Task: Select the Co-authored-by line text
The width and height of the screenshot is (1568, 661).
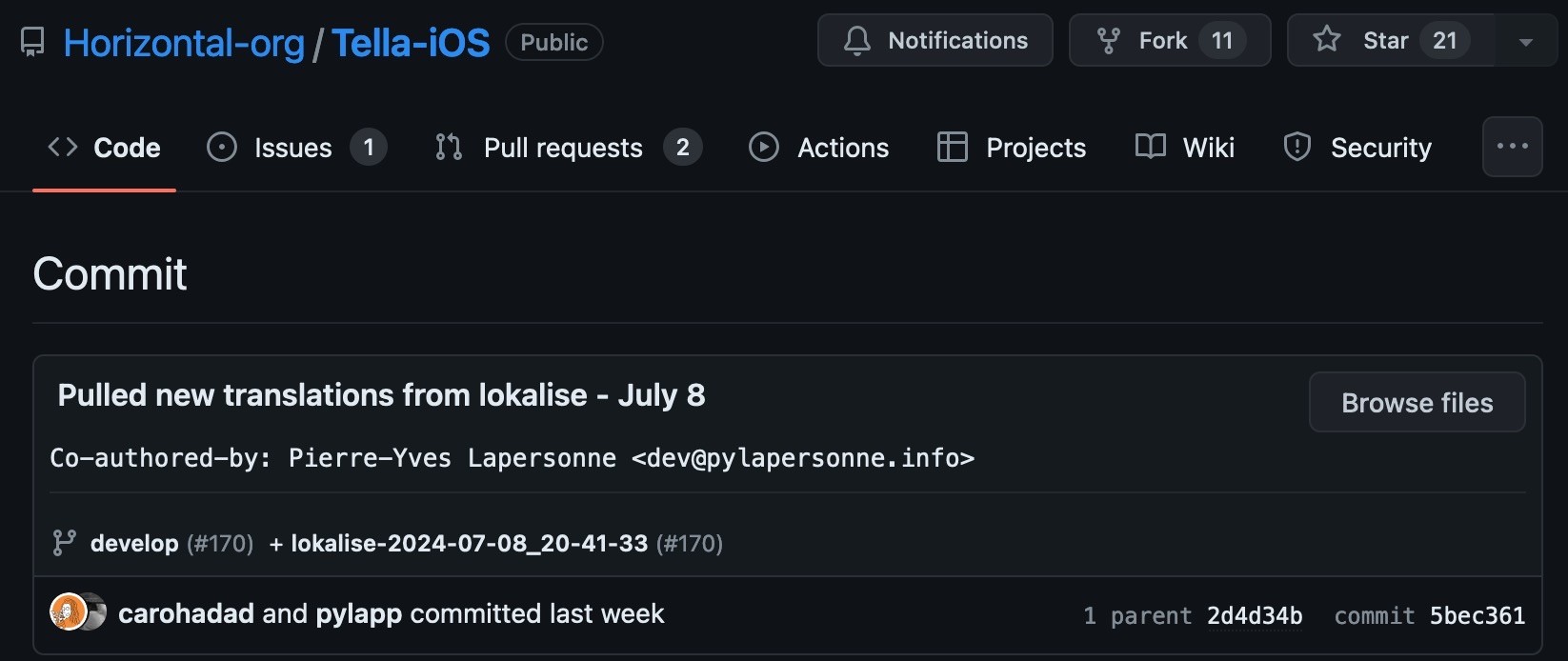Action: tap(513, 458)
